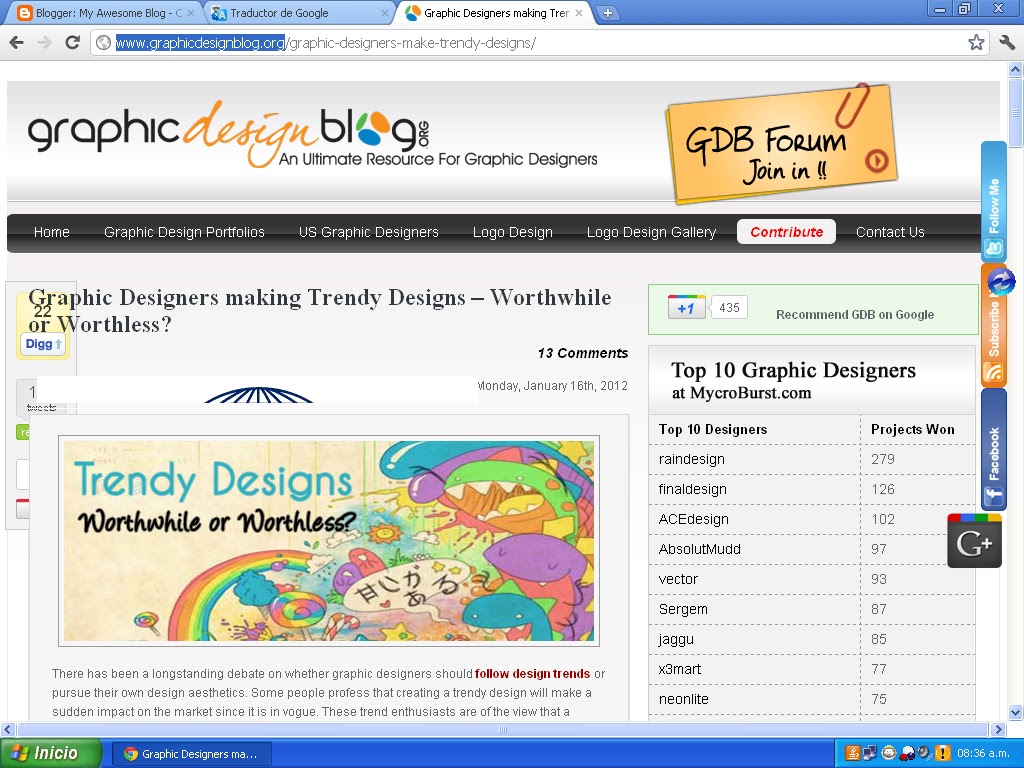Open the Home navigation item
The height and width of the screenshot is (768, 1024).
(52, 232)
